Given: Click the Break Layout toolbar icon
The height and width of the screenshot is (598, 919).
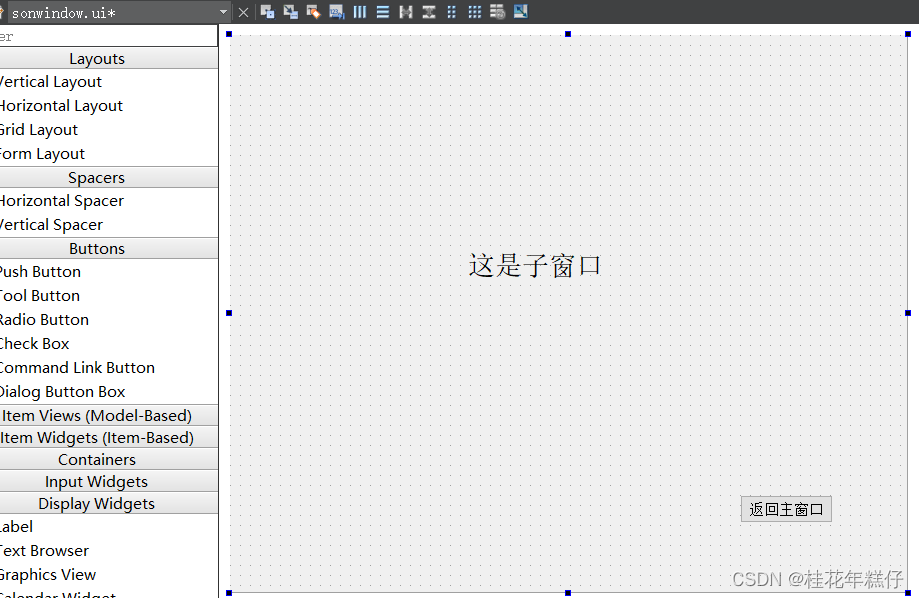Looking at the screenshot, I should [x=498, y=12].
